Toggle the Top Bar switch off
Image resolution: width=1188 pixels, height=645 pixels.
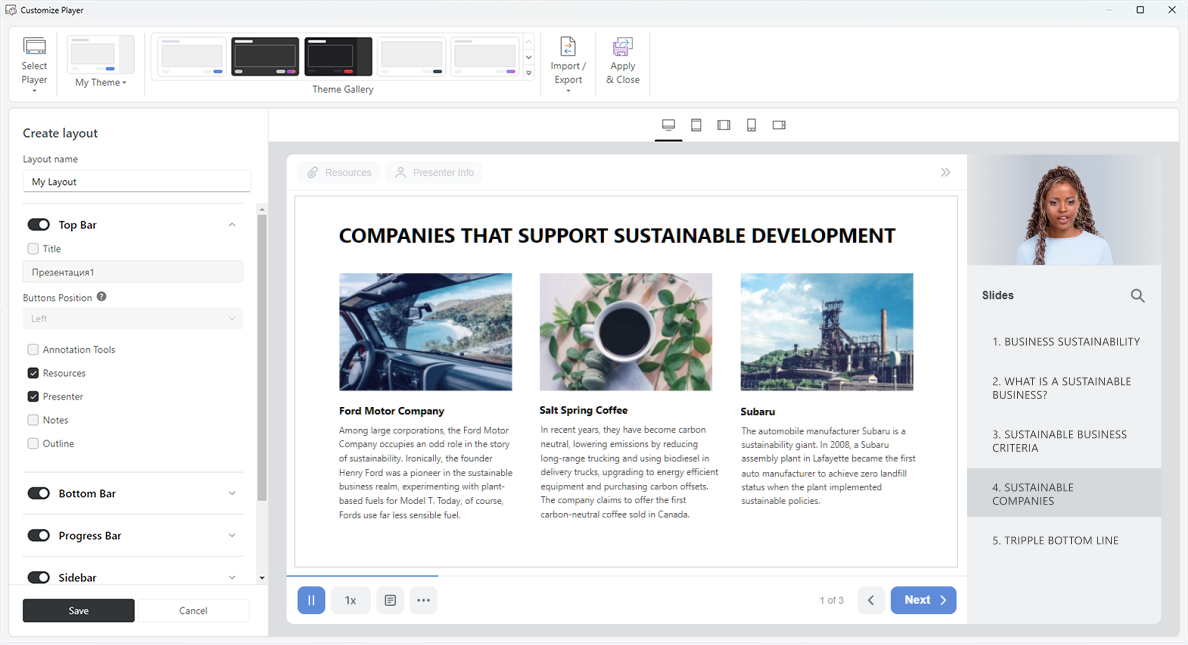pos(39,225)
